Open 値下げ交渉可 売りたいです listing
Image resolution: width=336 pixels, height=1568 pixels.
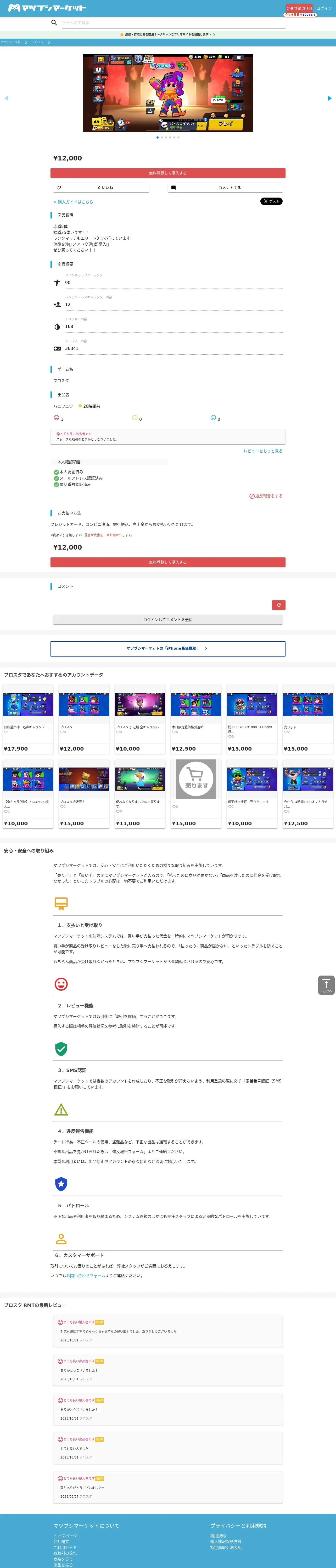tap(252, 794)
